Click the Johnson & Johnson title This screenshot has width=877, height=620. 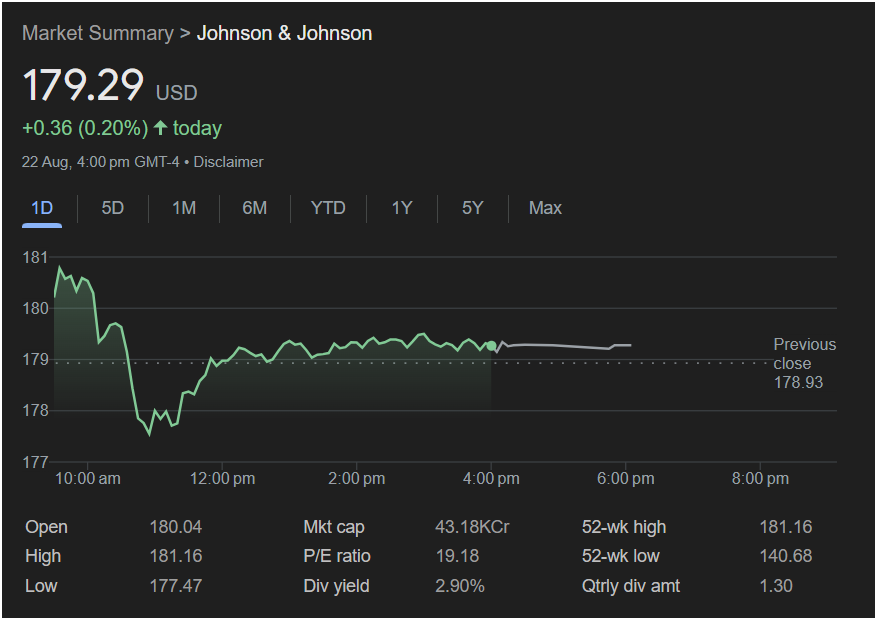284,33
